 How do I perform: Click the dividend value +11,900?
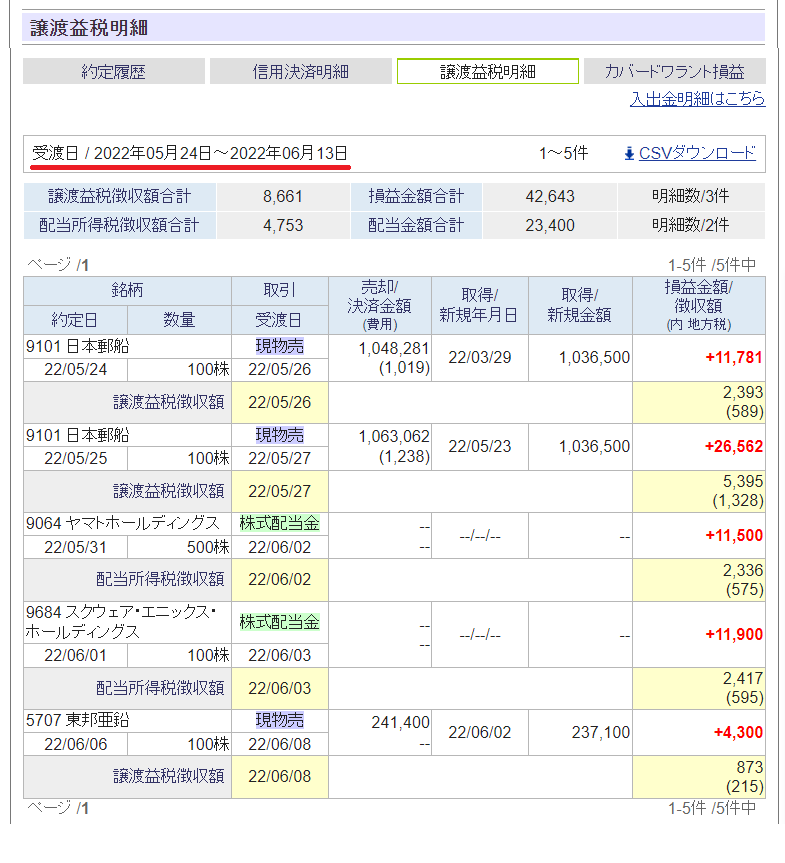click(734, 635)
